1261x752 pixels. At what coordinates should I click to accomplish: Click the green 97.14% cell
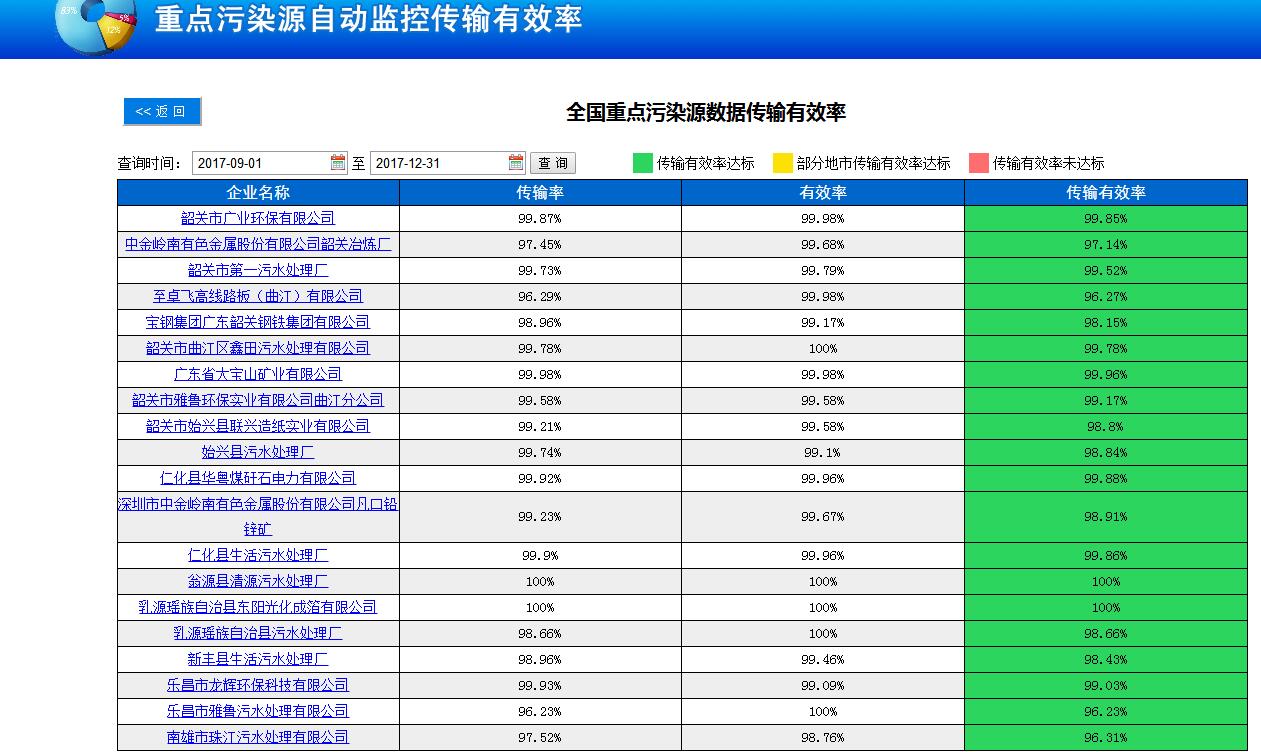1106,244
